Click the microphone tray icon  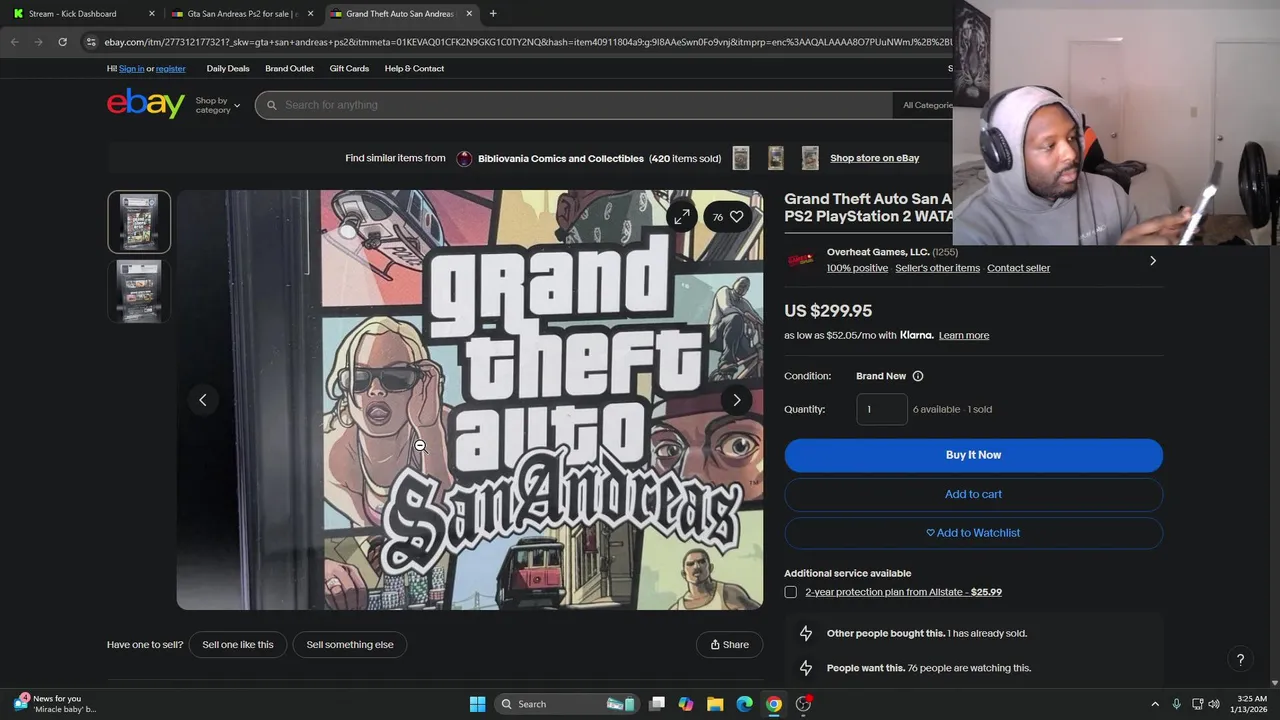[x=1176, y=704]
